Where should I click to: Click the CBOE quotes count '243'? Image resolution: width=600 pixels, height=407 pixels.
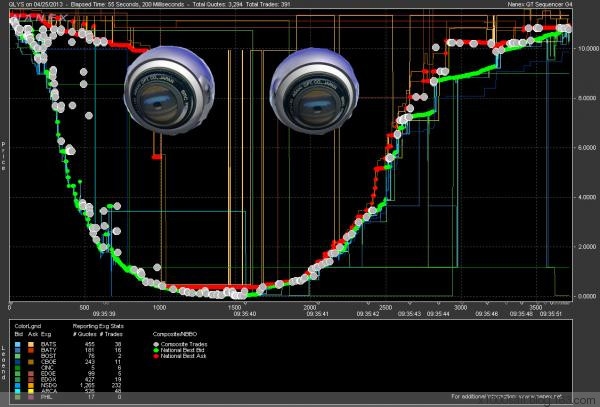pos(89,362)
